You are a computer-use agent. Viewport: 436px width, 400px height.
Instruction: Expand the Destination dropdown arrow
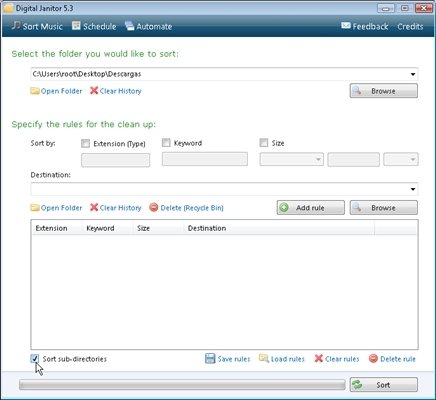(x=413, y=189)
